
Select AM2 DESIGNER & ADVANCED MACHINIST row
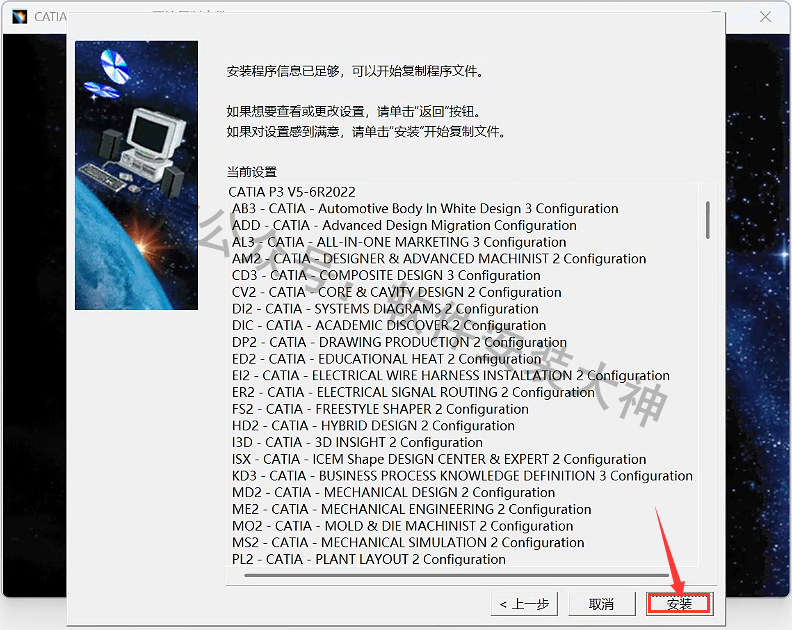coord(439,259)
